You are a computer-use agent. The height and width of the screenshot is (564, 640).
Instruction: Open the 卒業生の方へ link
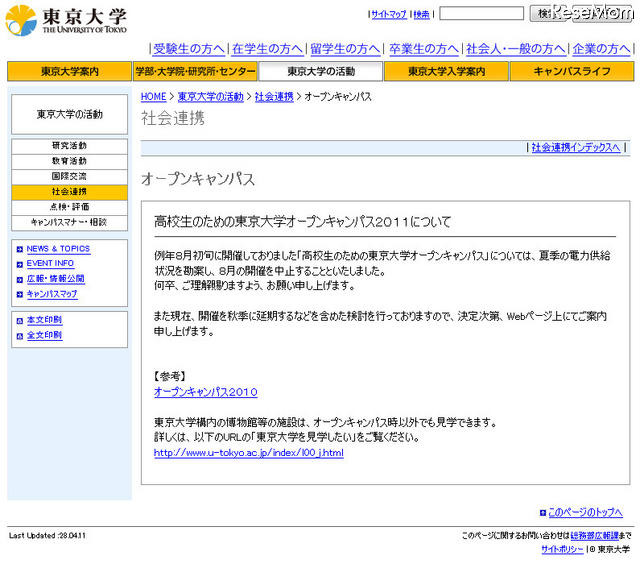tap(424, 49)
